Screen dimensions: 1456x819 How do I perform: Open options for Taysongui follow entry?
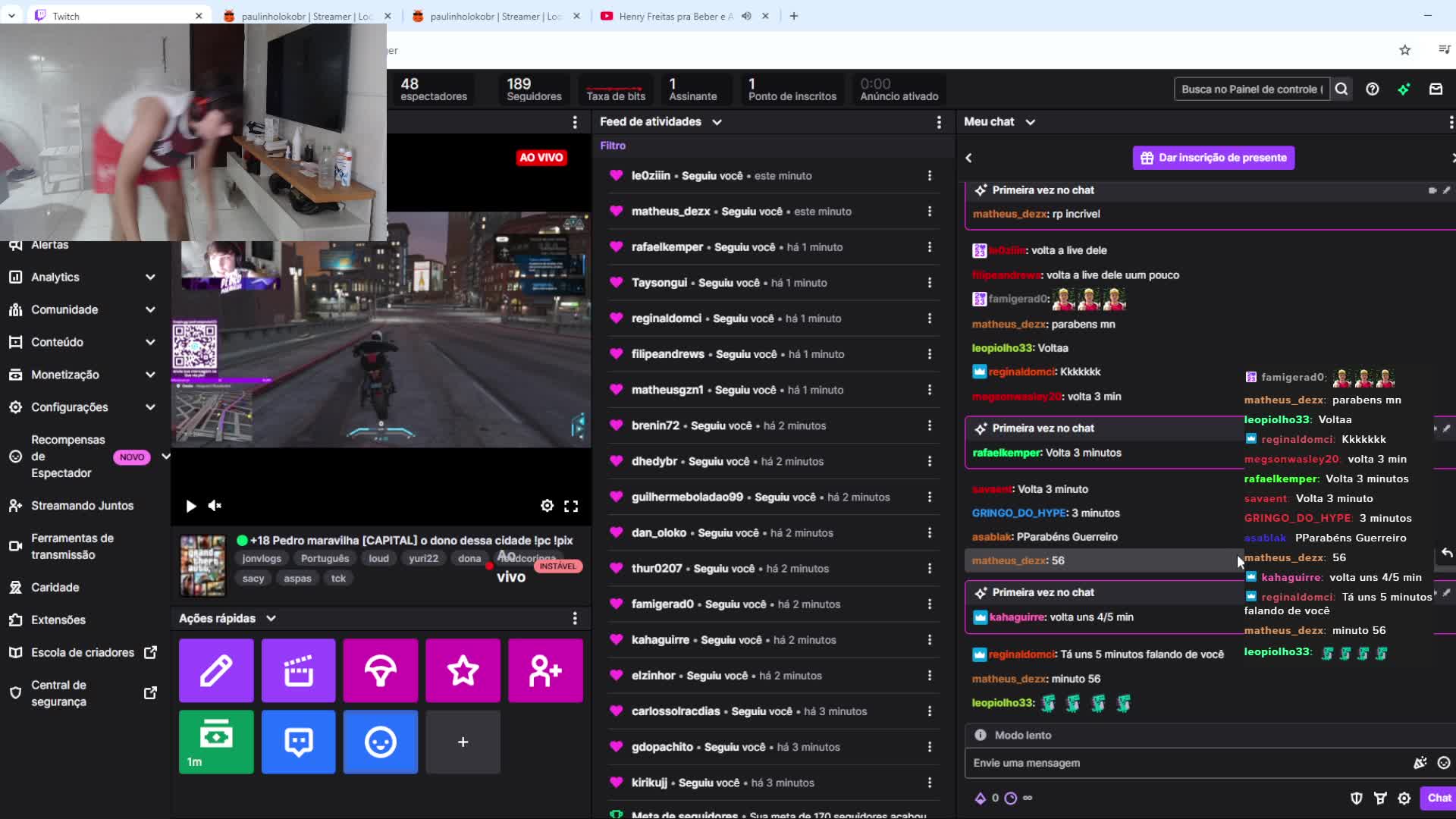[930, 283]
